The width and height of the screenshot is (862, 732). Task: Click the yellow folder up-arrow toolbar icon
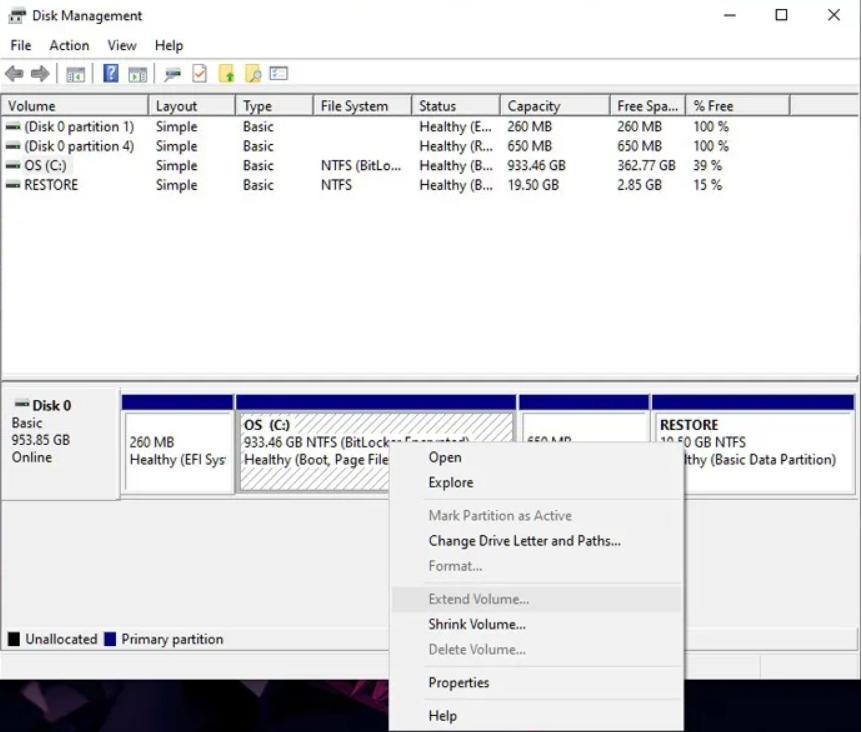[226, 74]
